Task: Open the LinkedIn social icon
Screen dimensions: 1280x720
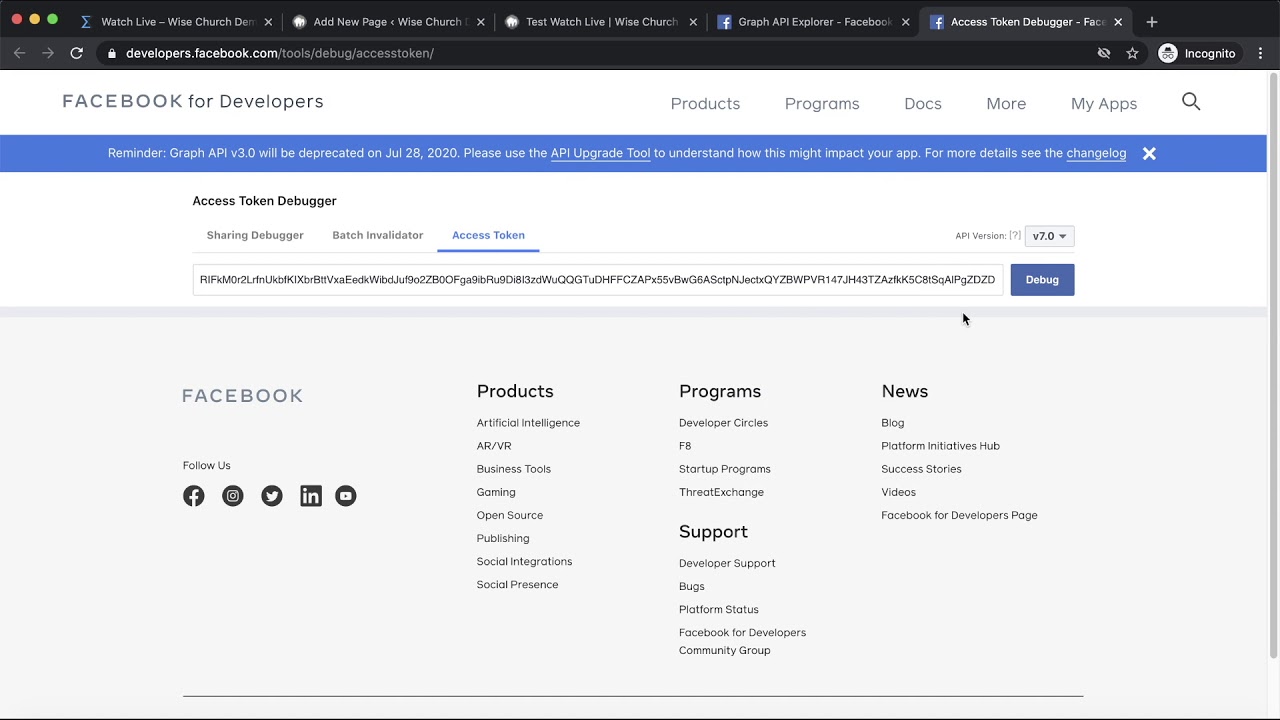Action: tap(311, 496)
